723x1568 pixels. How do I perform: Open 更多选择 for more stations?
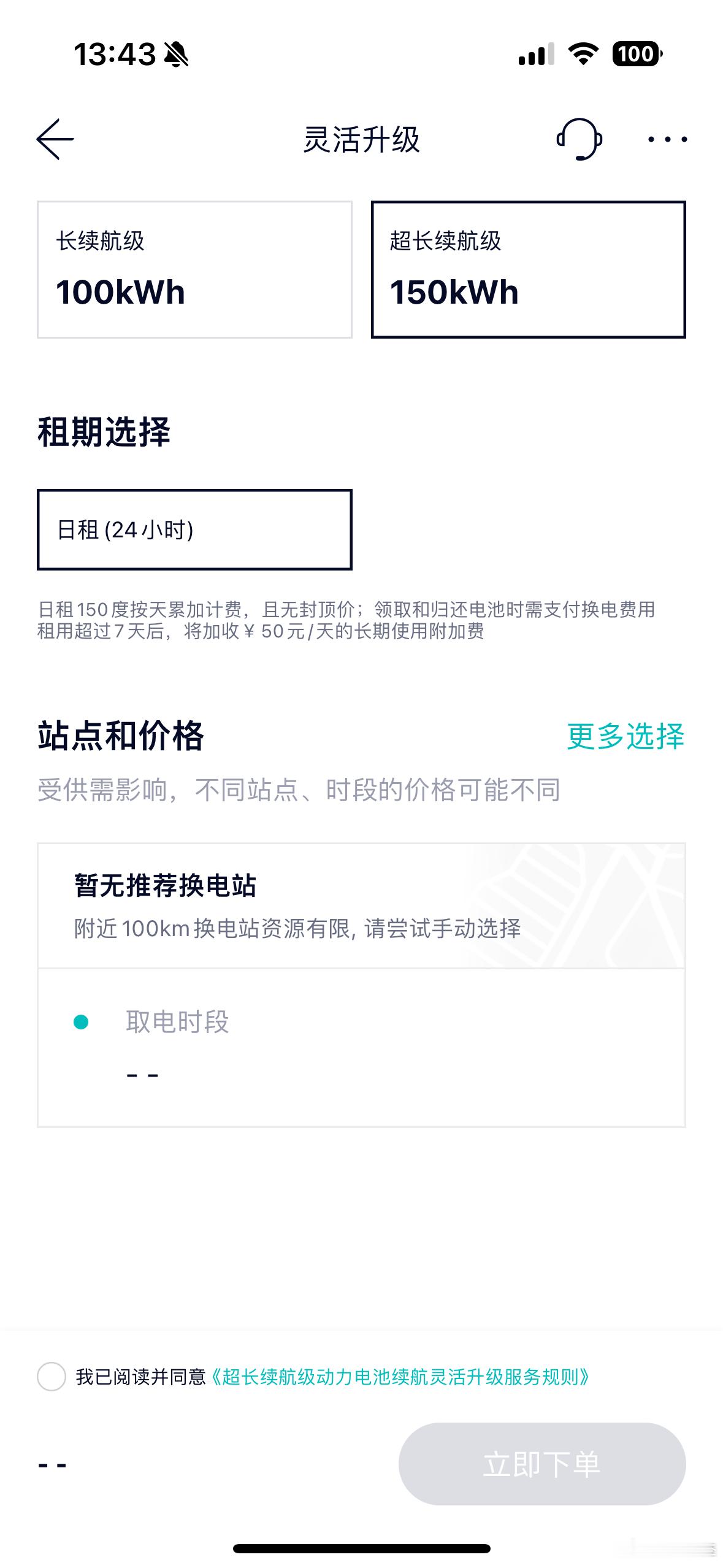pos(625,736)
